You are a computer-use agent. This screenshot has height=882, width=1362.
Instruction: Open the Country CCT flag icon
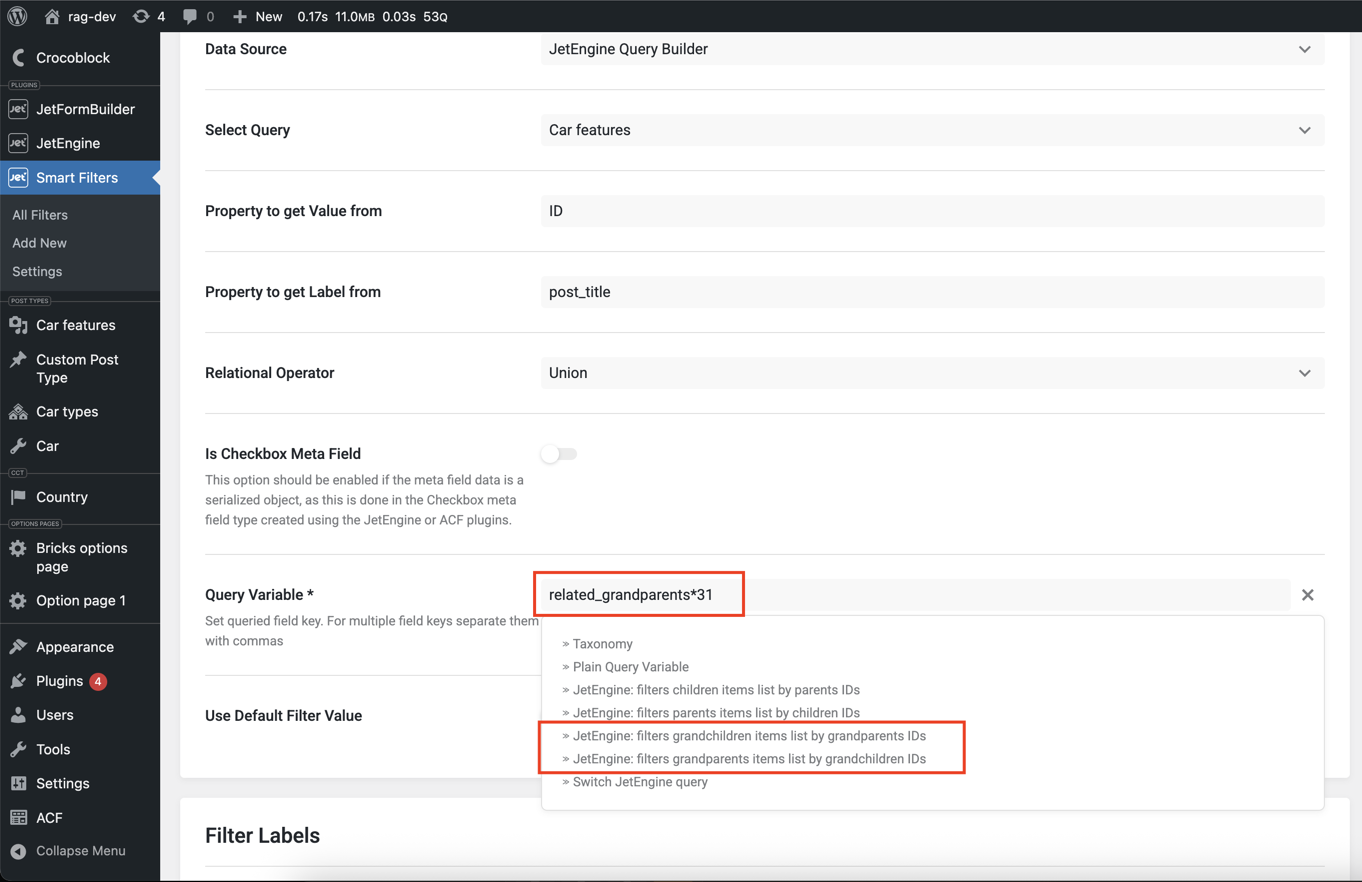(18, 497)
